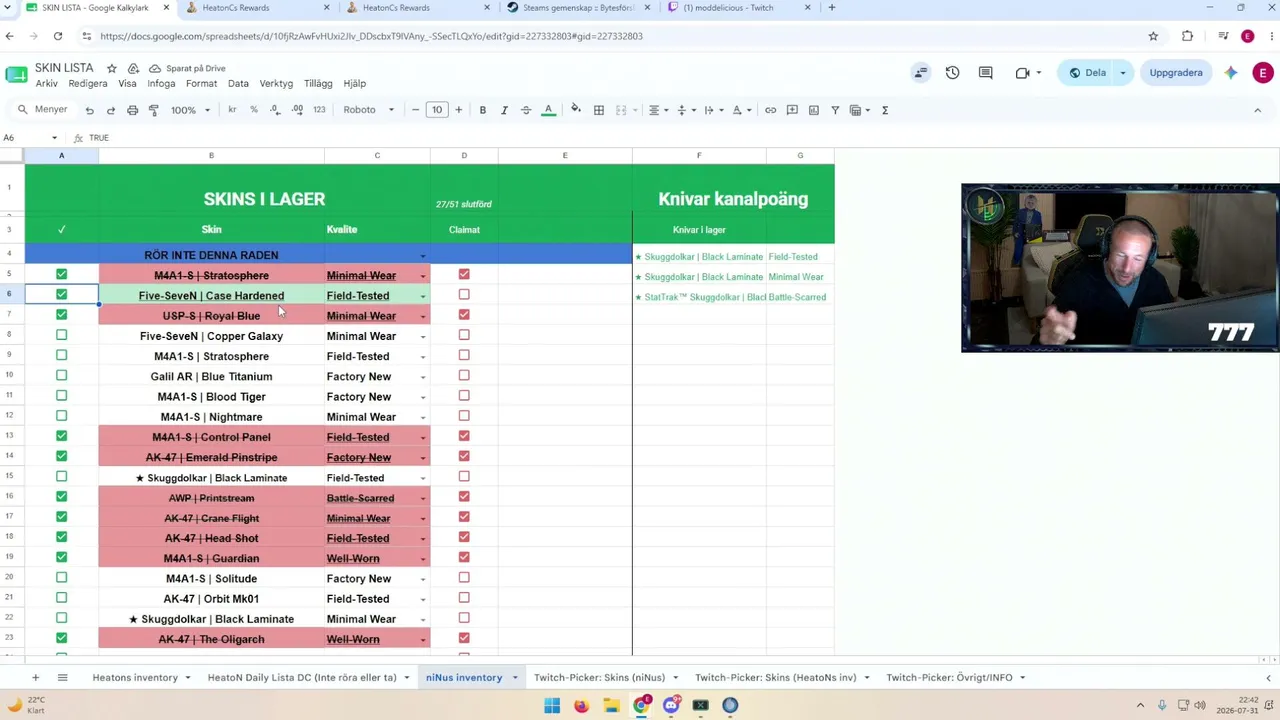This screenshot has width=1280, height=720.
Task: Increase decimal places
Action: 297,110
